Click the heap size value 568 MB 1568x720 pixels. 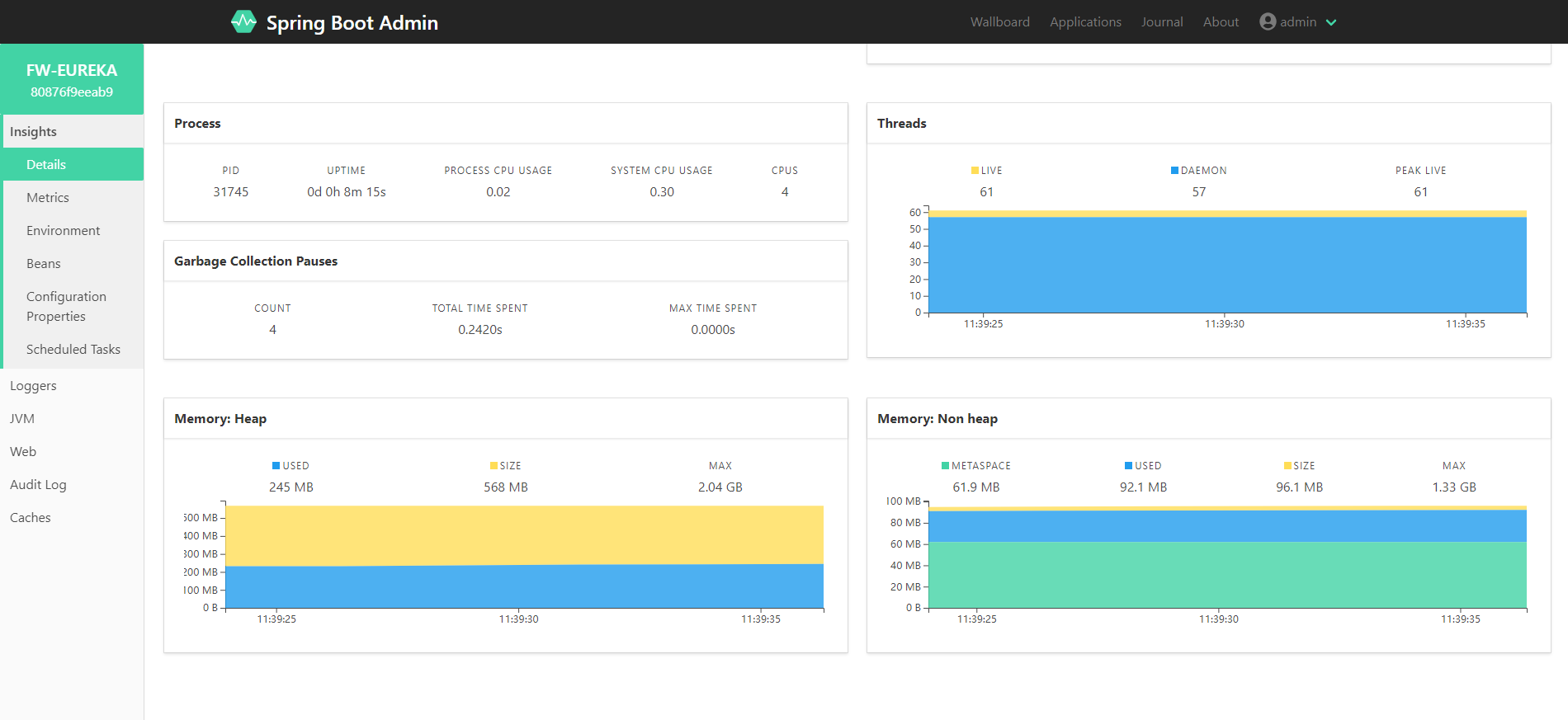506,487
